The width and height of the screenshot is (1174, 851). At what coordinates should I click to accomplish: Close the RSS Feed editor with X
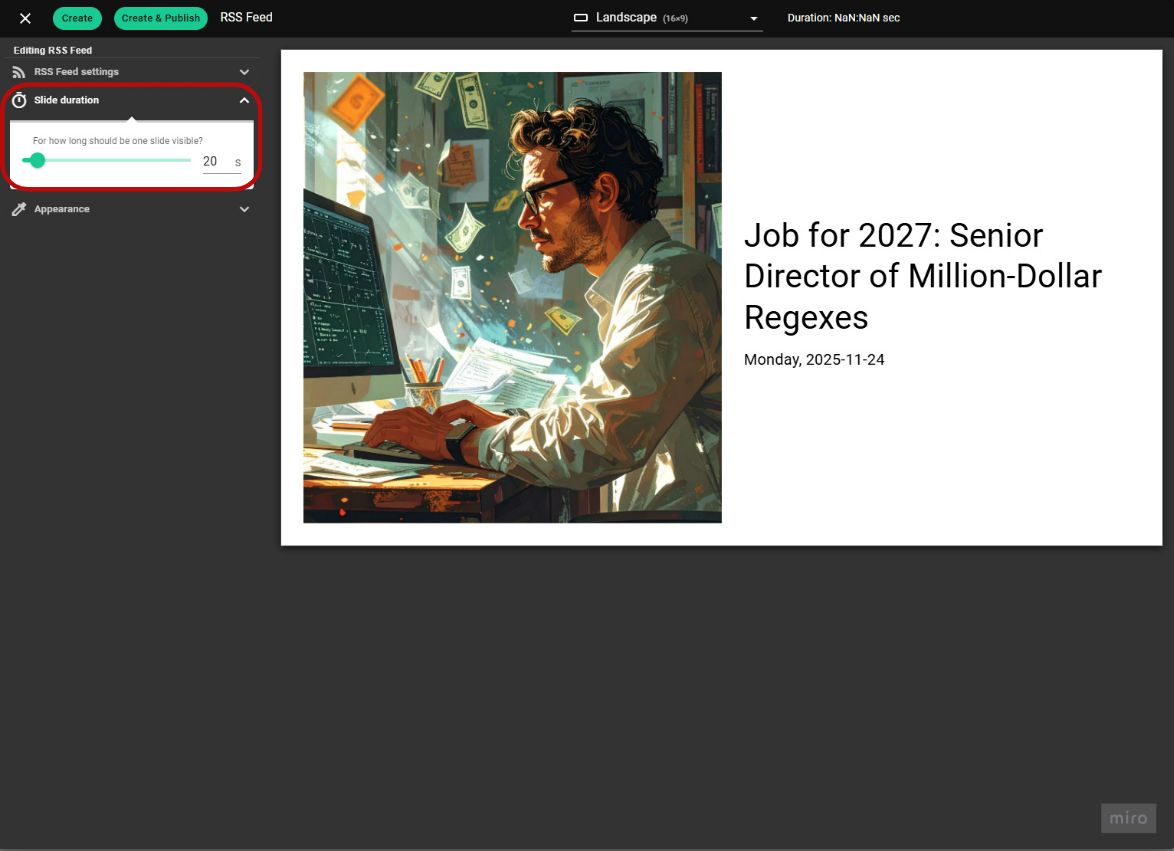[25, 18]
